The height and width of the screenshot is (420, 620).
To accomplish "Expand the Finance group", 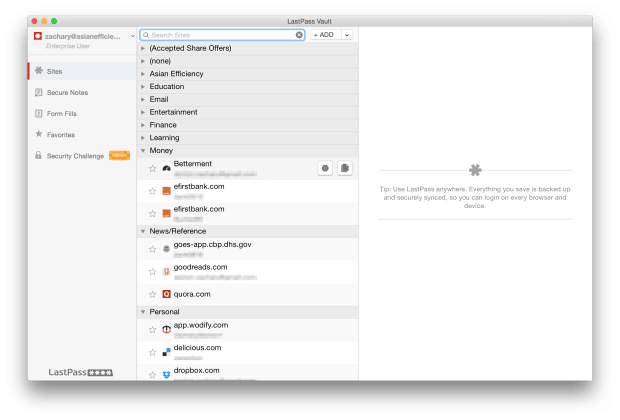I will [x=143, y=125].
